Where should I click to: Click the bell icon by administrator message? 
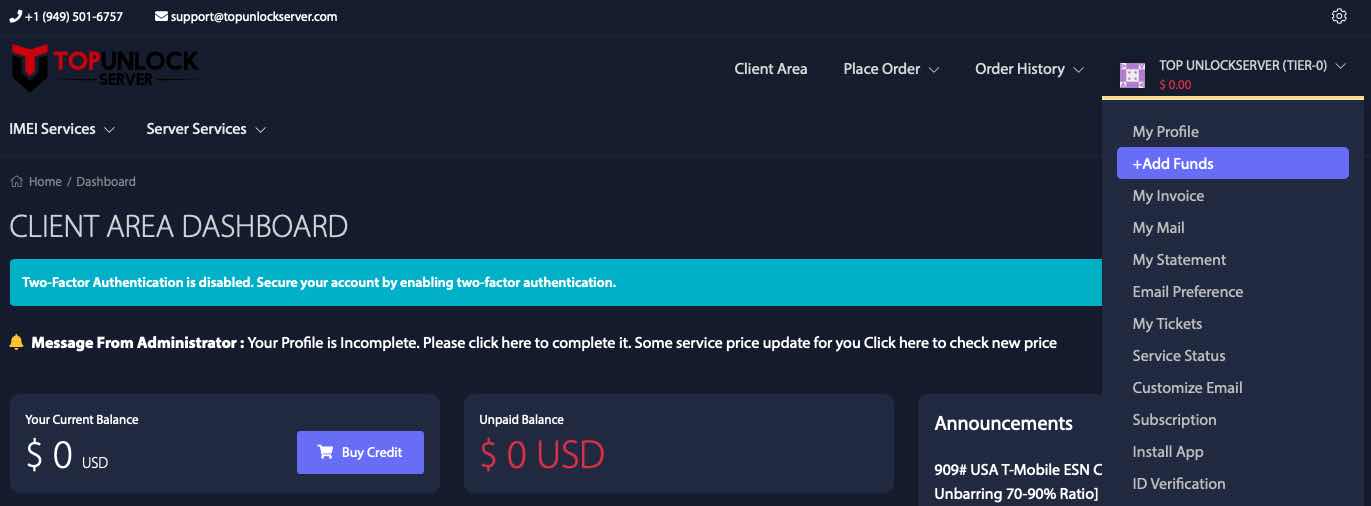pos(16,342)
